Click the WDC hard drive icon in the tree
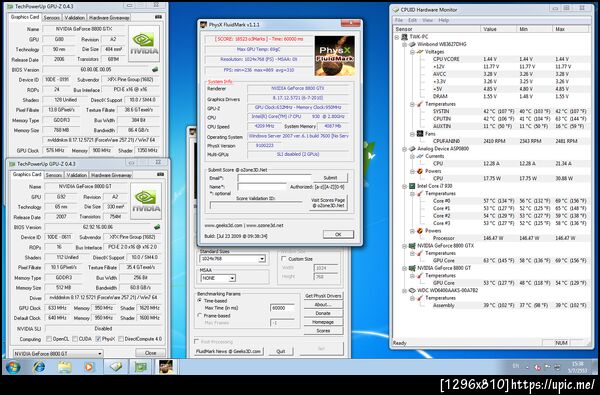Image resolution: width=600 pixels, height=395 pixels. click(412, 291)
